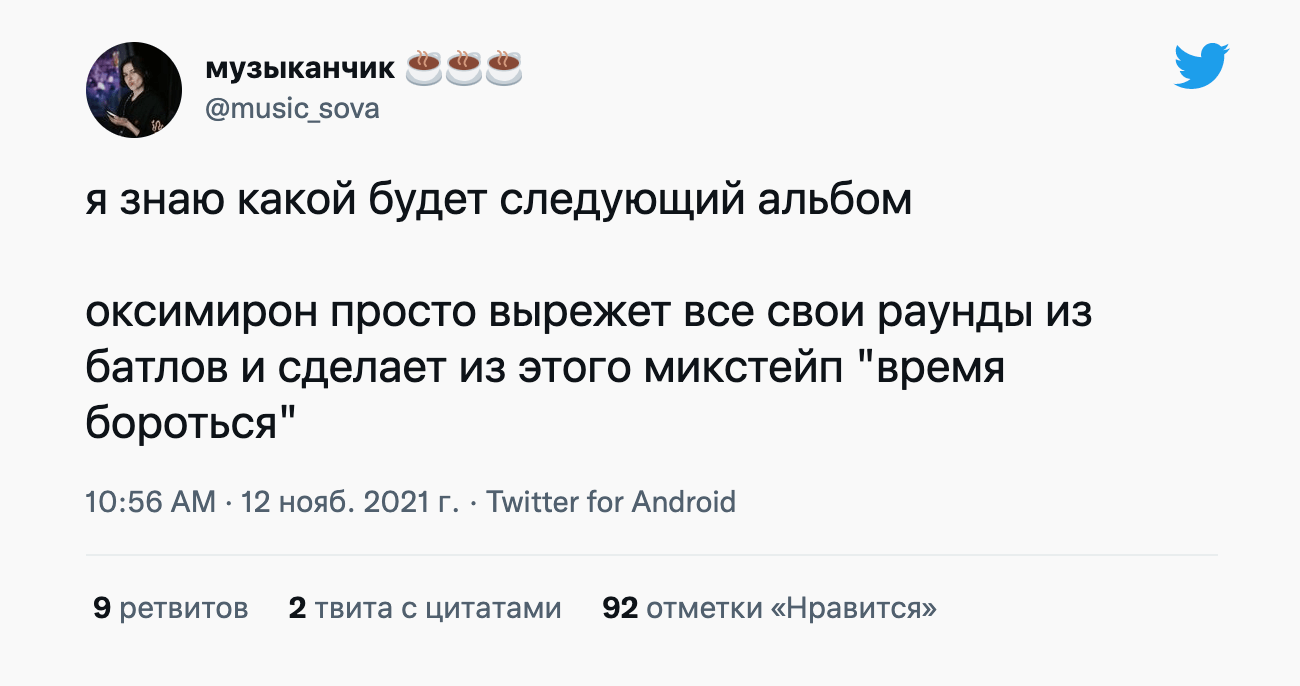The image size is (1300, 686).
Task: Click the blue Twitter bird logo
Action: [1201, 67]
